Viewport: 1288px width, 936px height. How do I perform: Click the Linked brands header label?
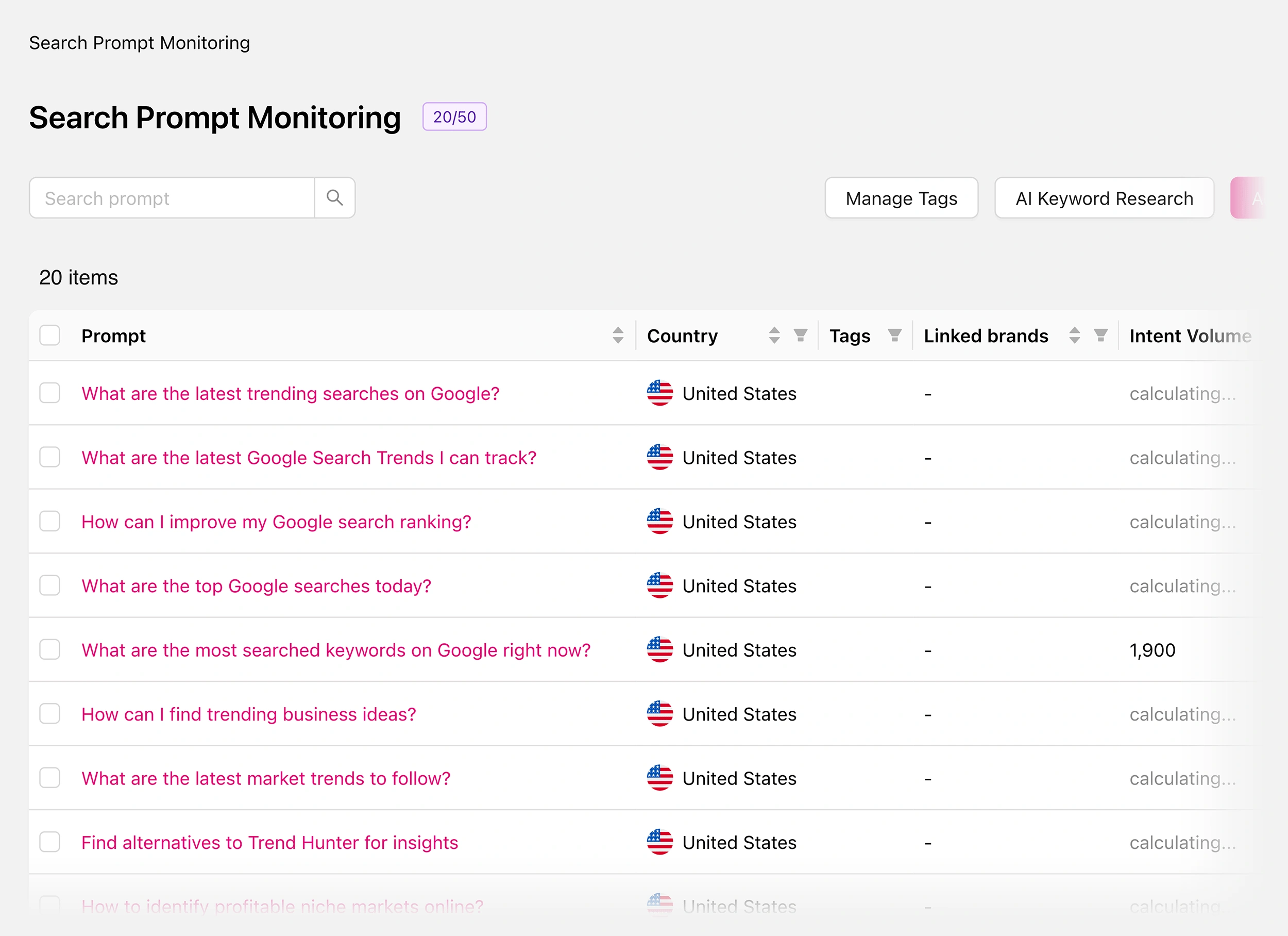(x=986, y=336)
